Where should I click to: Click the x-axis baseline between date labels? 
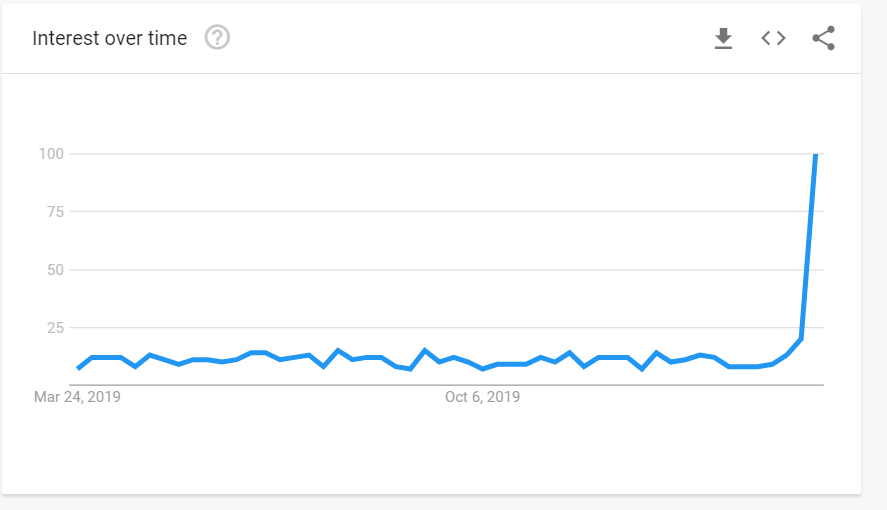pyautogui.click(x=280, y=384)
